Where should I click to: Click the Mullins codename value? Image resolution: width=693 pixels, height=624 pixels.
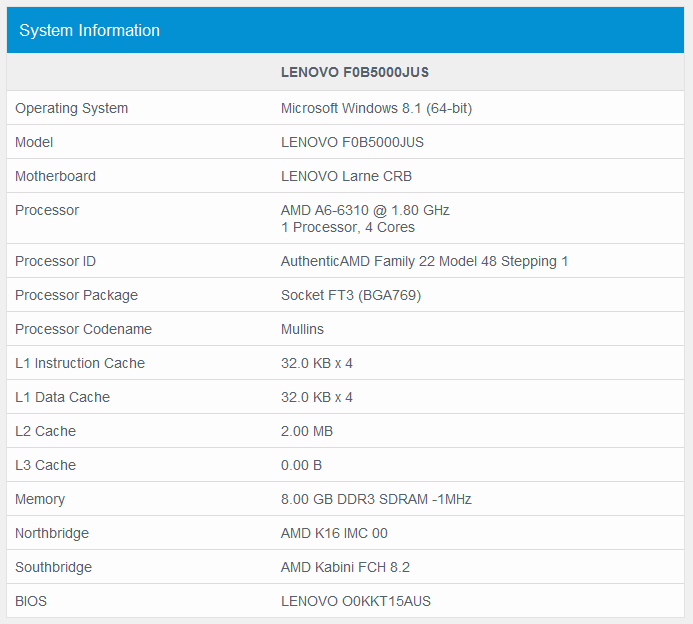click(x=303, y=329)
